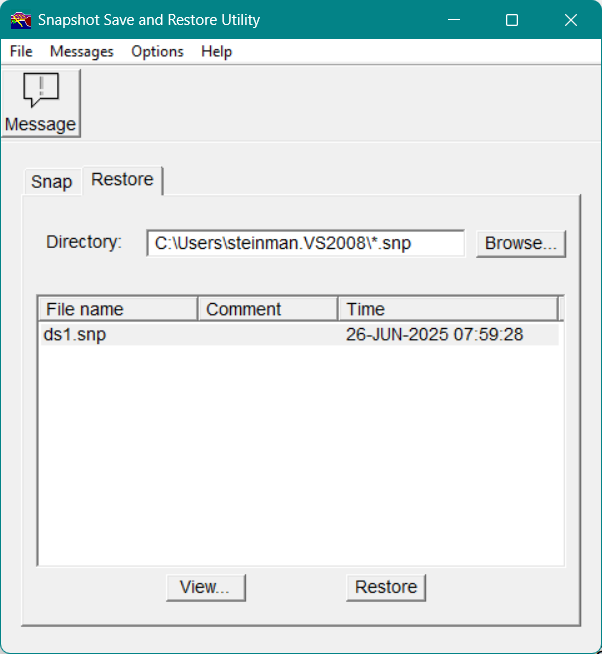This screenshot has width=602, height=654.
Task: Minimize the Snapshot utility window
Action: tap(455, 20)
